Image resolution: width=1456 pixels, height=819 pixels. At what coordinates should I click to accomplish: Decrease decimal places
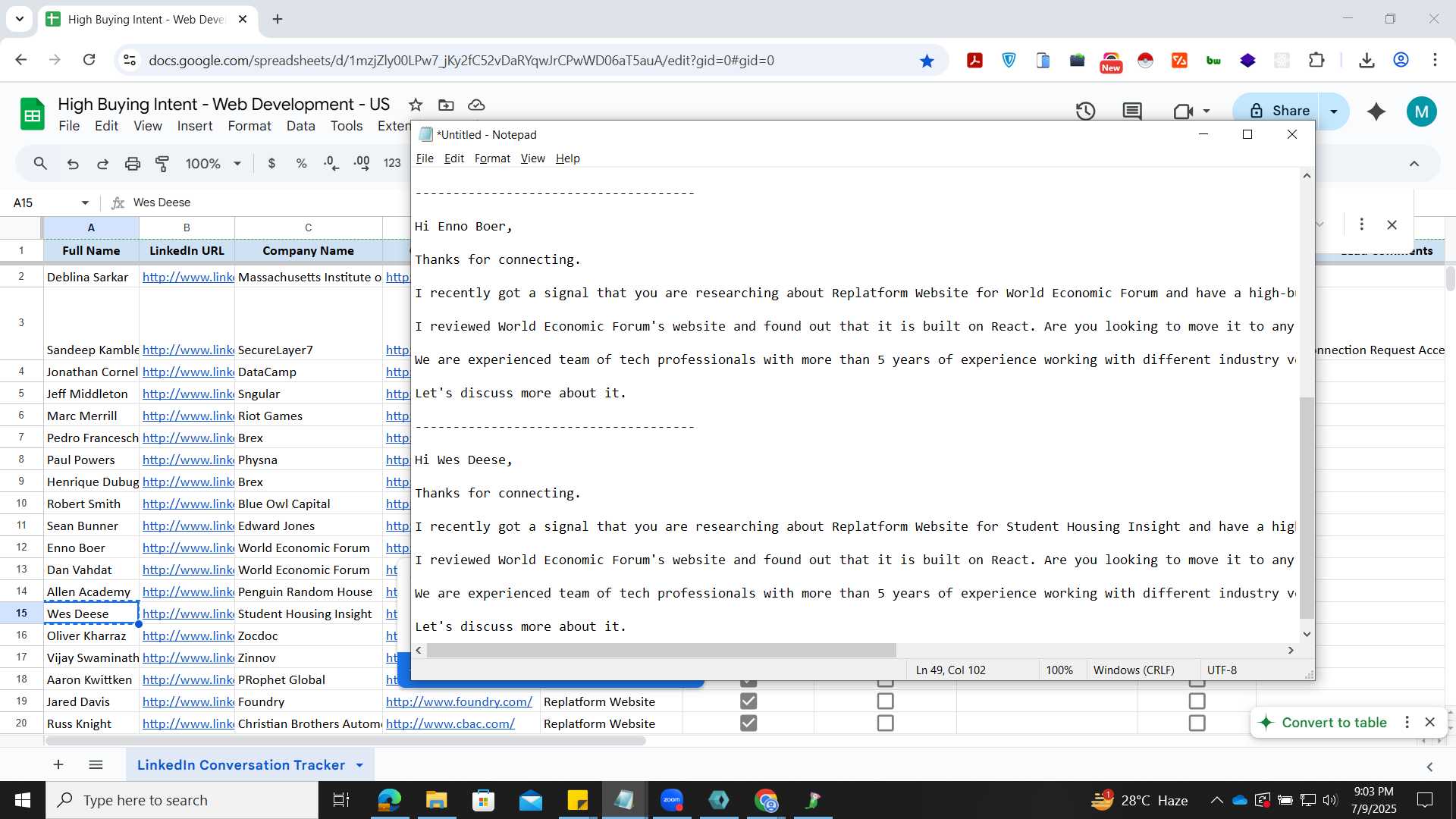pyautogui.click(x=331, y=163)
